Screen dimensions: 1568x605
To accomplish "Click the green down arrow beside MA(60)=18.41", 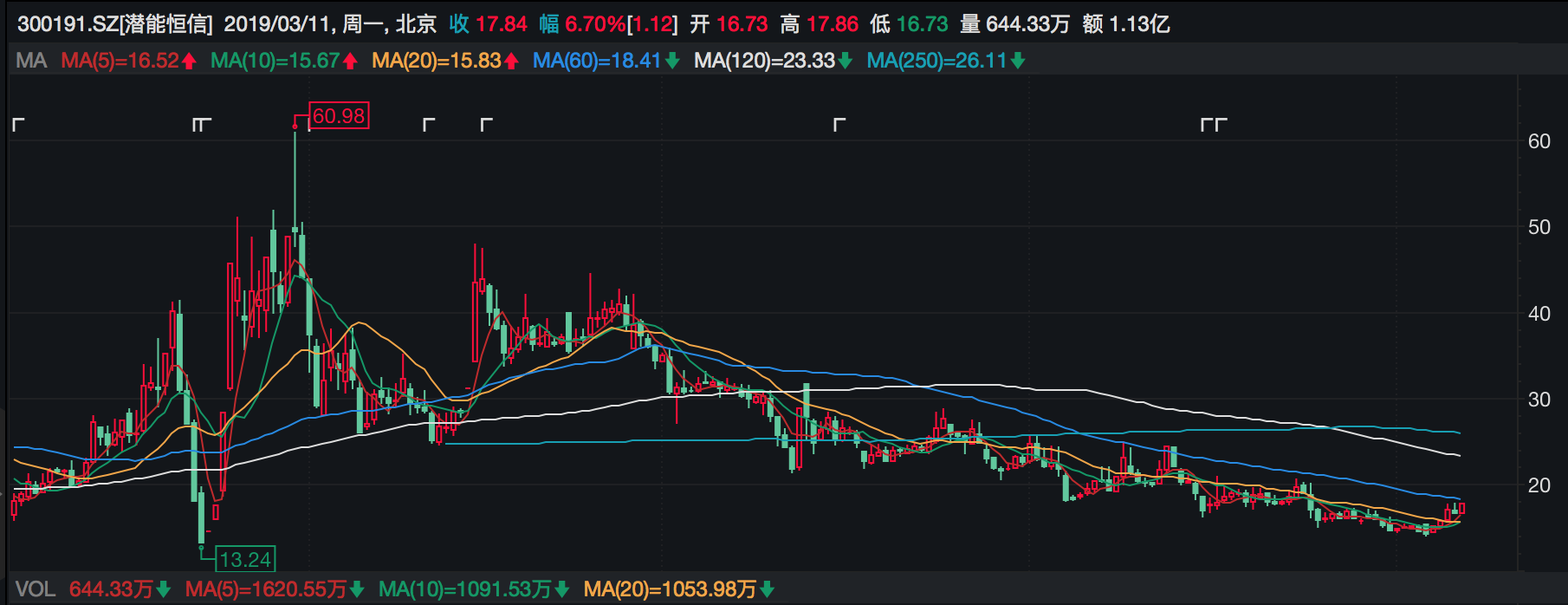I will (672, 61).
